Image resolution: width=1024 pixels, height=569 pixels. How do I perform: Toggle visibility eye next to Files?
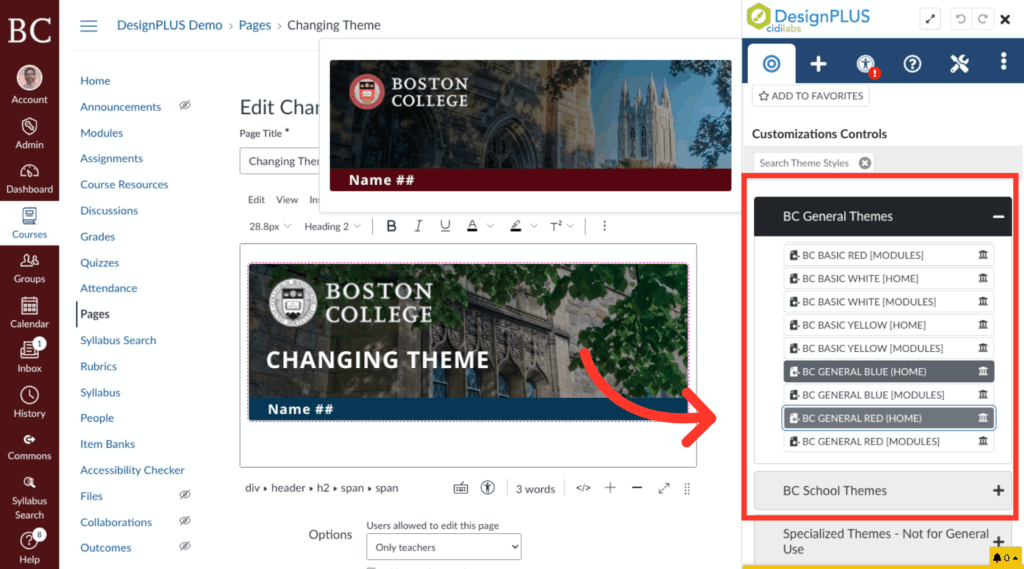point(185,495)
